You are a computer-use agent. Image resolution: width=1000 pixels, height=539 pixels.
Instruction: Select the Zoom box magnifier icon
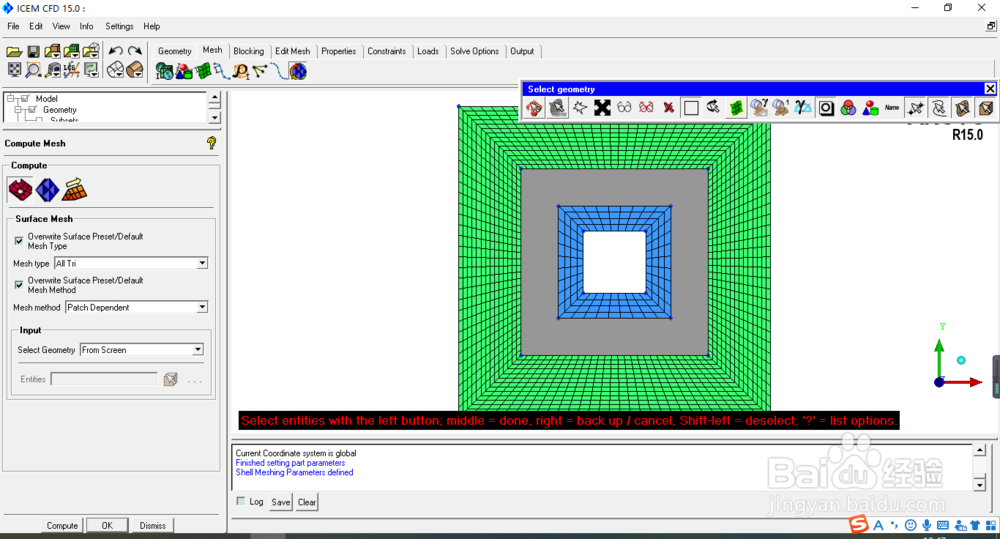click(x=33, y=70)
